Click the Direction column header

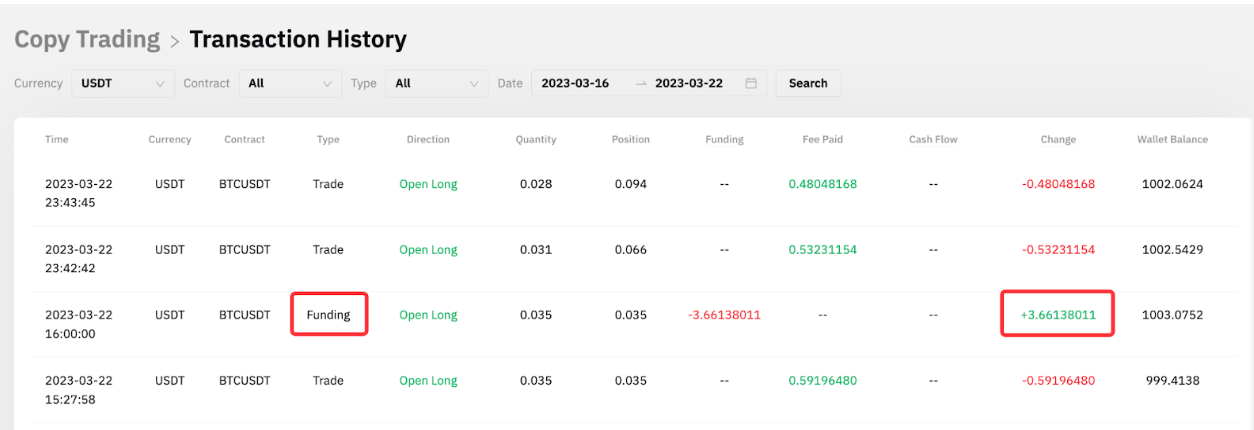(x=428, y=139)
